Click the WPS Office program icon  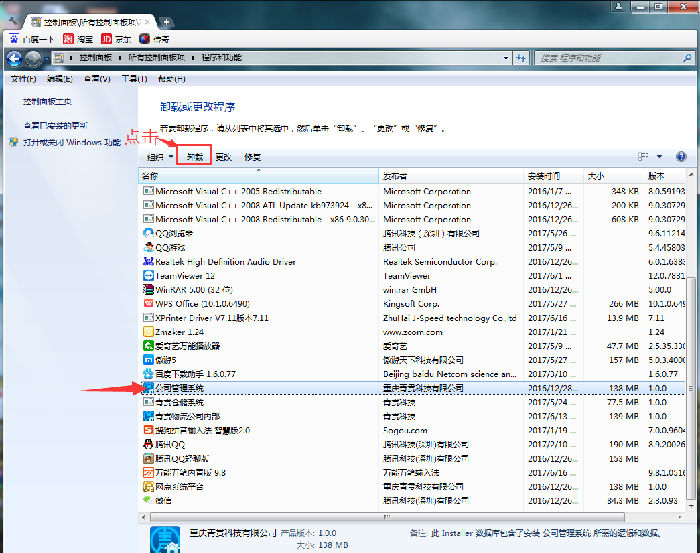click(x=148, y=304)
